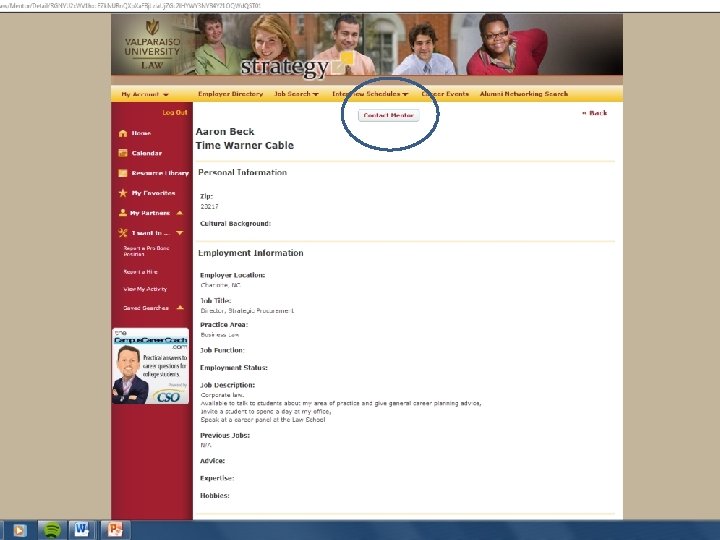Screen dimensions: 720x540
Task: Open the Career Events menu item
Action: coord(445,94)
